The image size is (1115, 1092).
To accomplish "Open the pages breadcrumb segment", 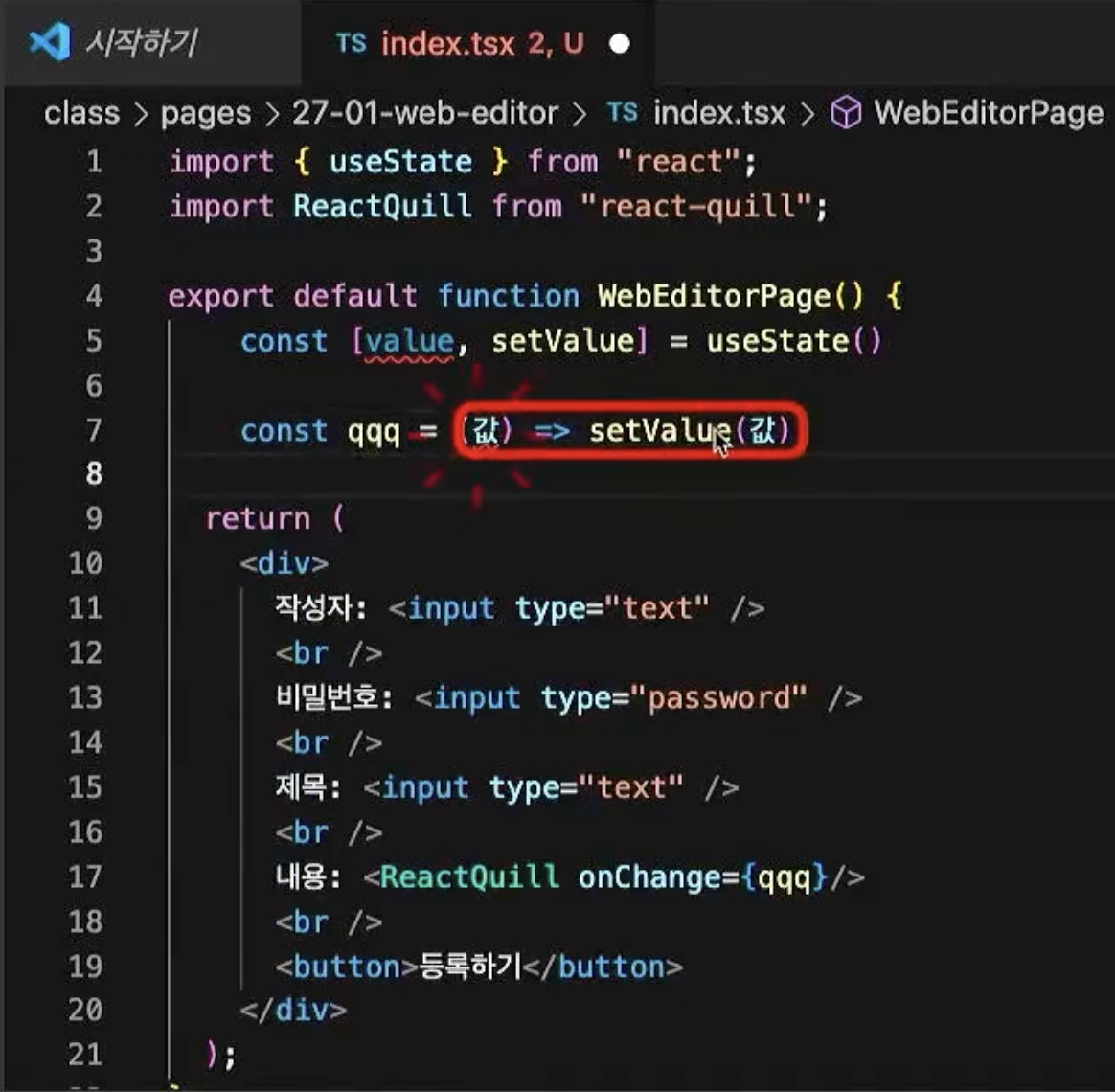I will (x=206, y=114).
